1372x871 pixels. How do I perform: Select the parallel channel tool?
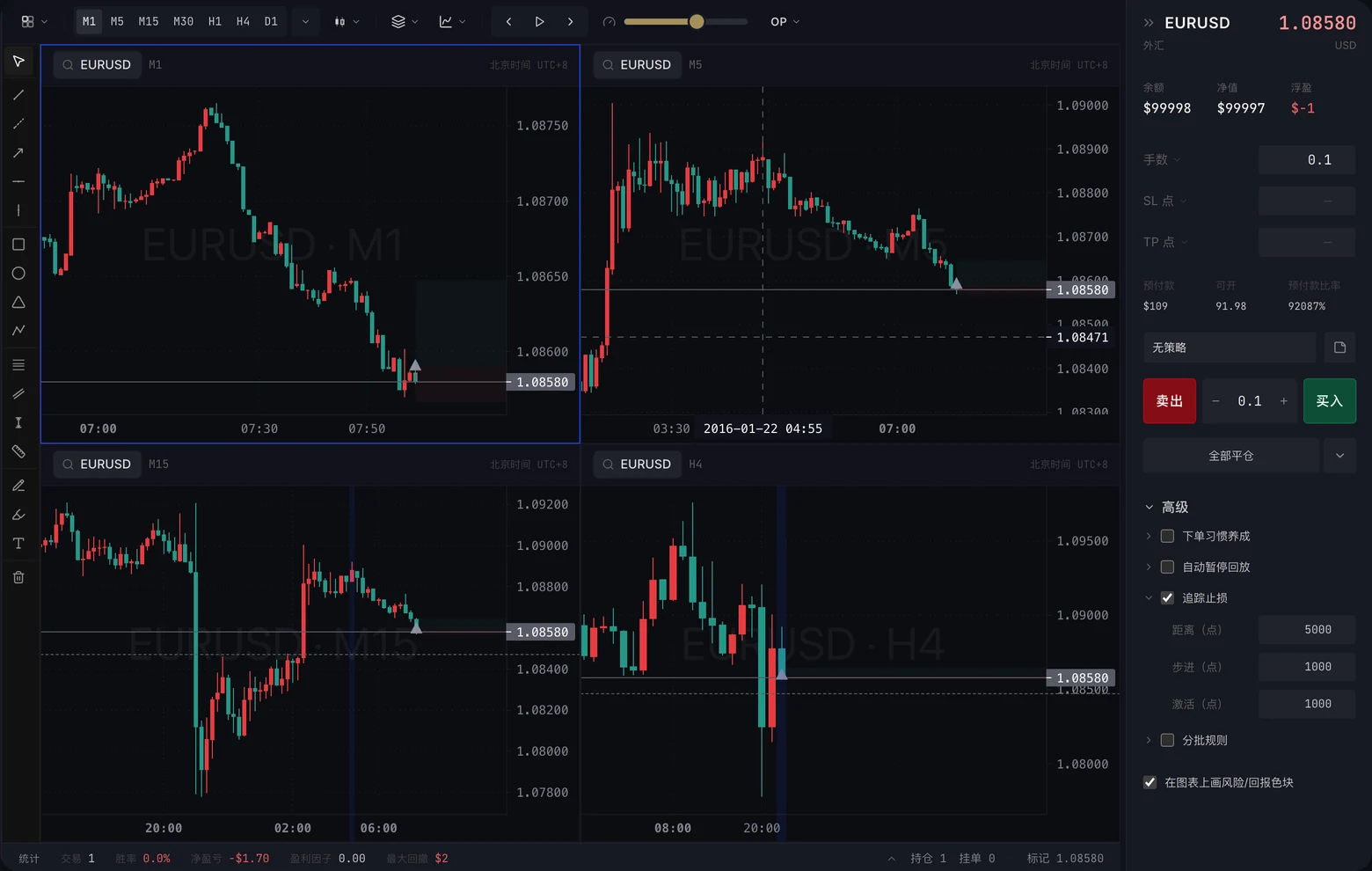click(18, 394)
